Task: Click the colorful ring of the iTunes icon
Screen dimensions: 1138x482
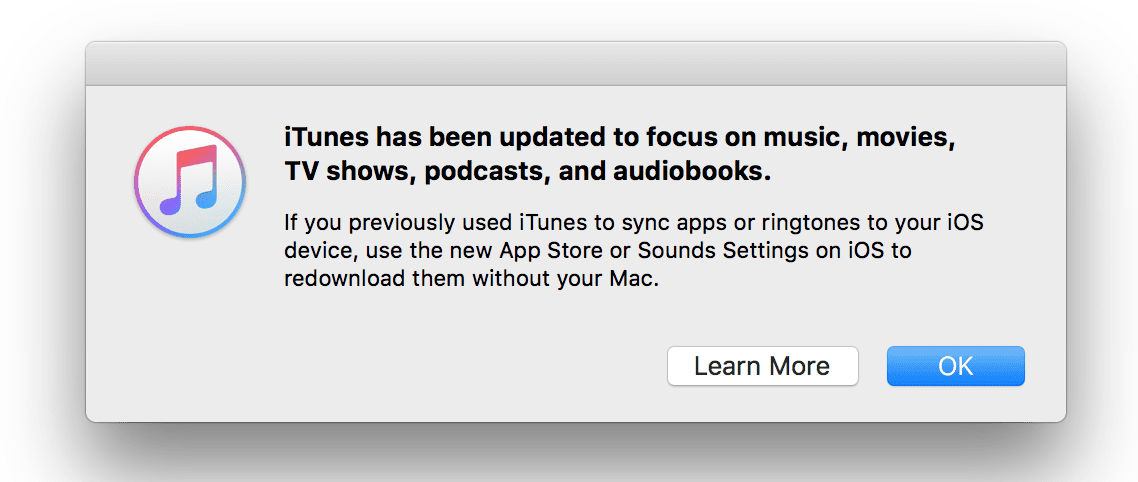Action: coord(190,132)
